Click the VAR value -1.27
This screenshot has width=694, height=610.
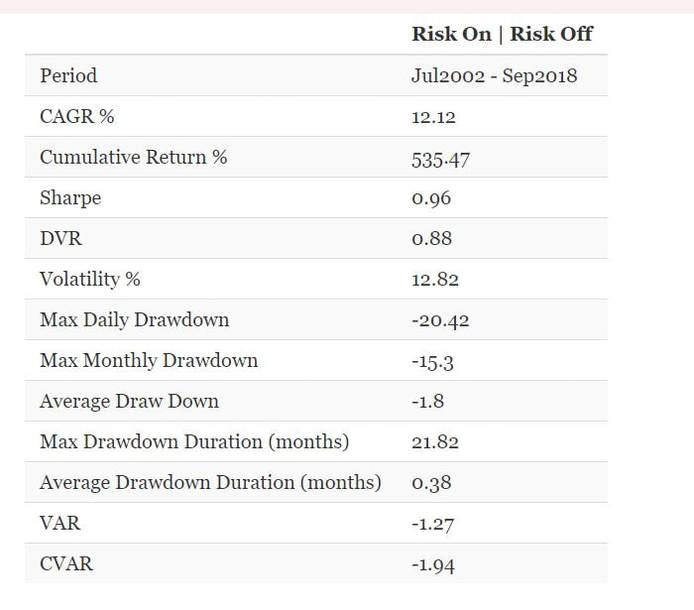pos(432,523)
